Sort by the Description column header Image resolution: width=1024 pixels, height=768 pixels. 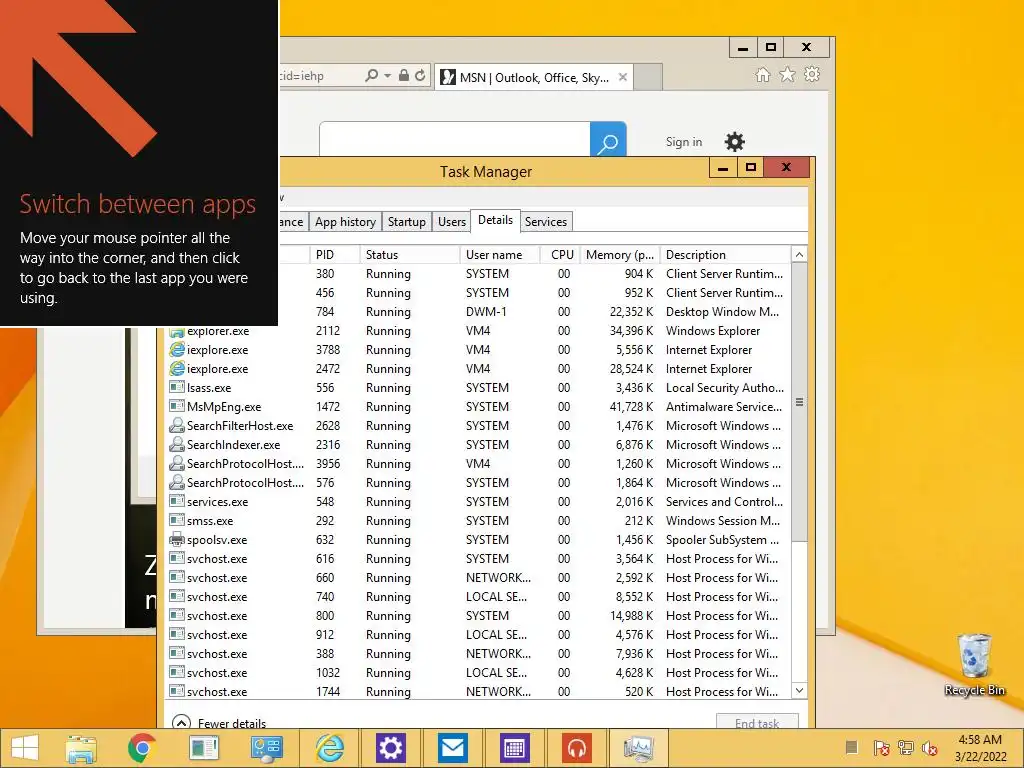[x=725, y=255]
